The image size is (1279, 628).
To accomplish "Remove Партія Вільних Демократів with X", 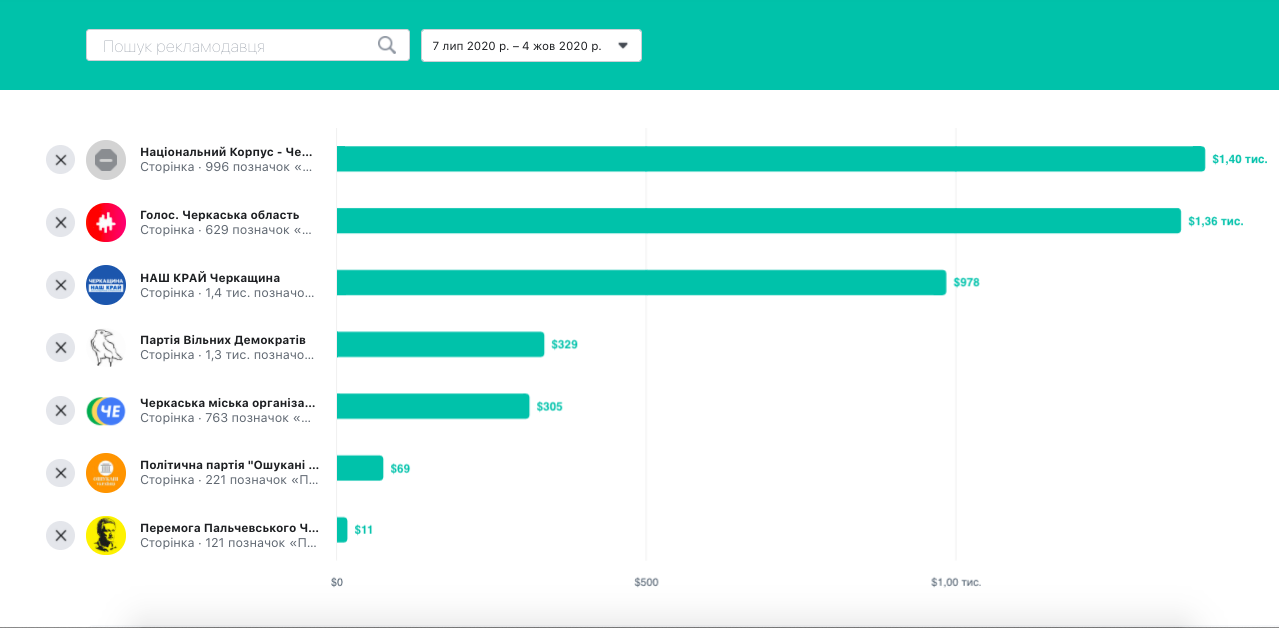I will pos(61,347).
